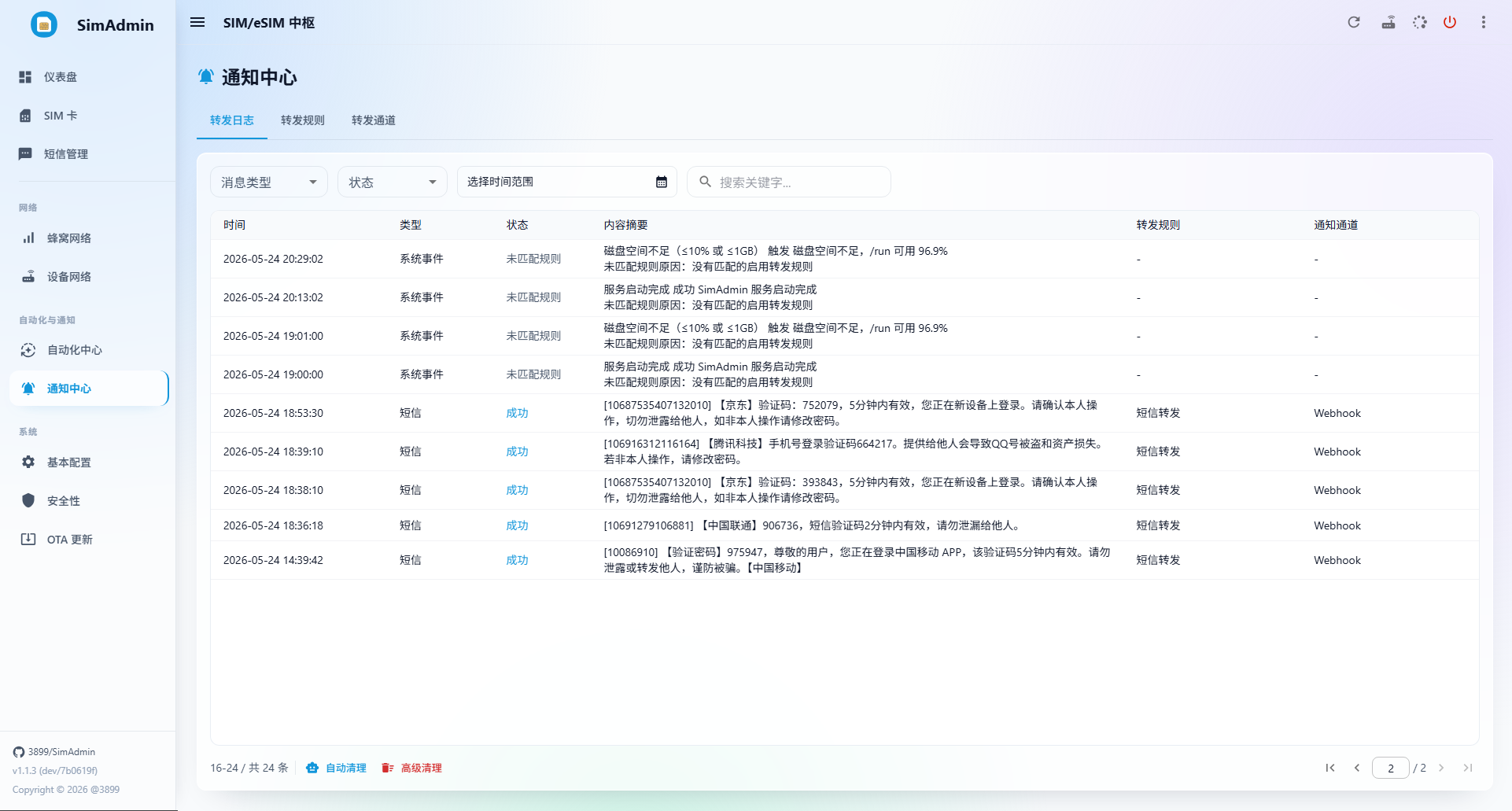Click the OTA 更新 download icon
1512x811 pixels.
(28, 540)
